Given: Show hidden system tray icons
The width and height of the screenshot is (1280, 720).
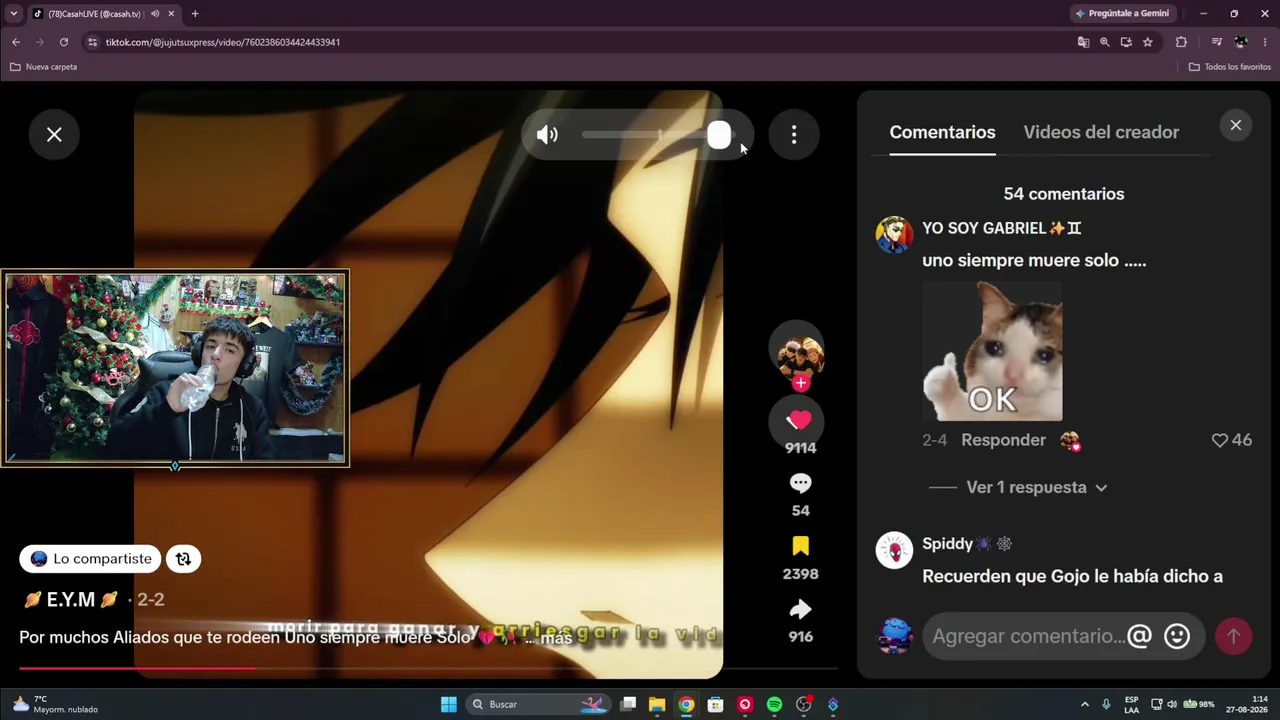Looking at the screenshot, I should click(1084, 704).
